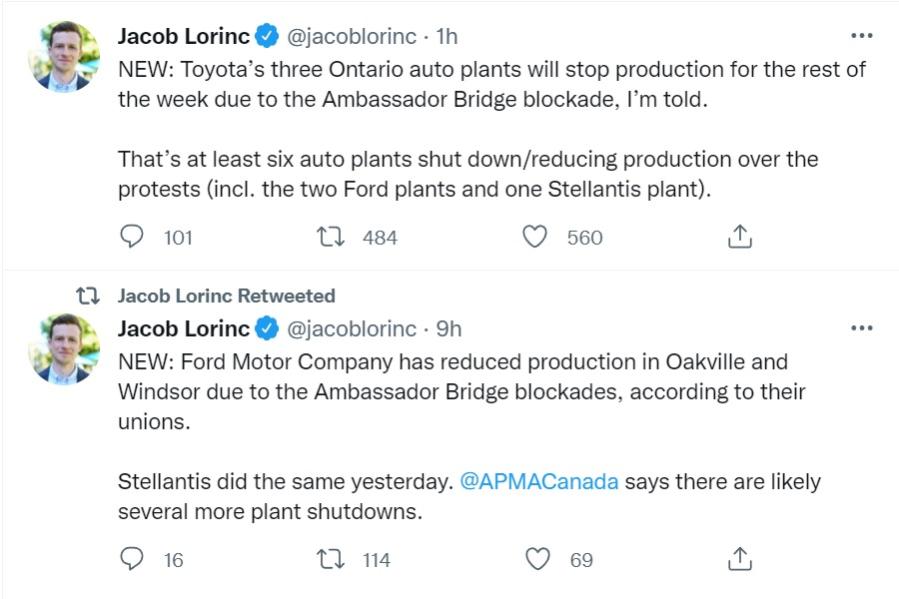This screenshot has width=899, height=599.
Task: Retweet the Toyota Ontario plants tweet
Action: pos(328,237)
